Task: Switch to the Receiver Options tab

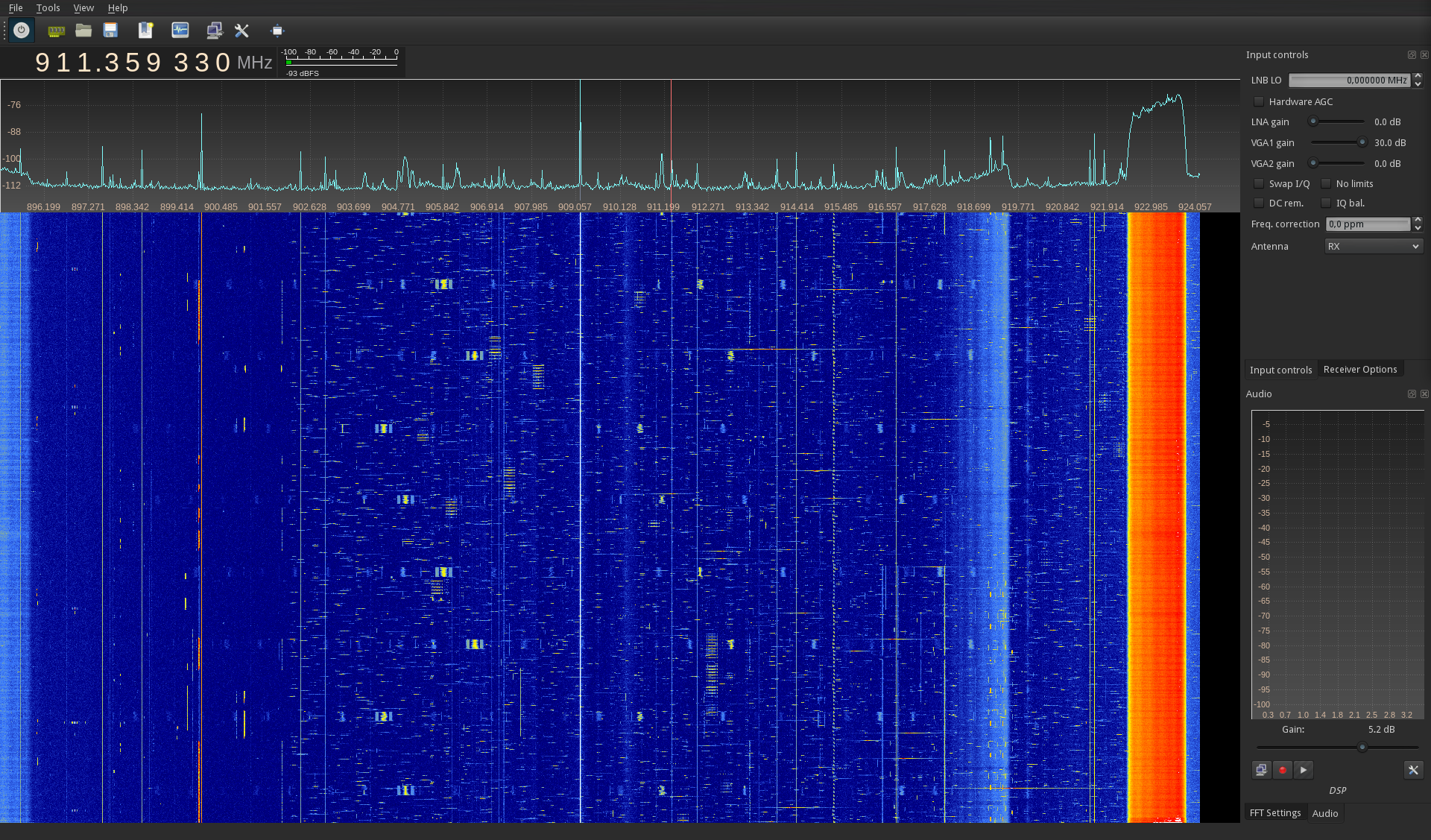Action: (x=1360, y=370)
